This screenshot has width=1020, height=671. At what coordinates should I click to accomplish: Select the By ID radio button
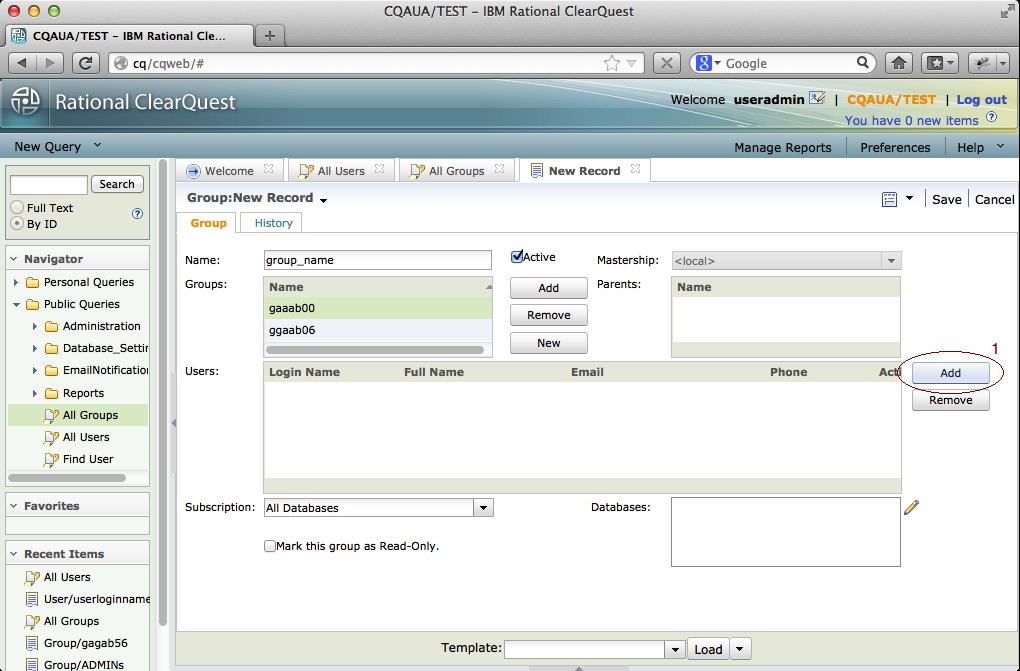[x=18, y=223]
